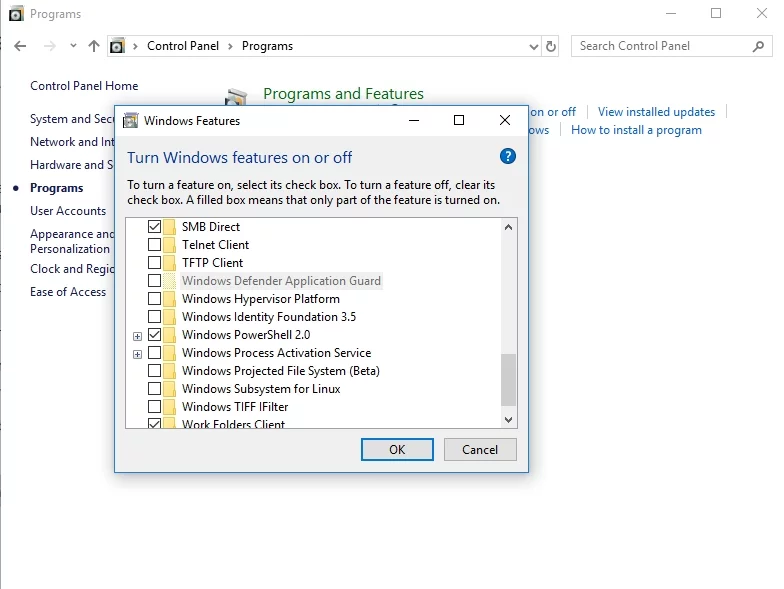Enable Windows Subsystem for Linux checkbox
Viewport: 784px width, 589px height.
154,388
